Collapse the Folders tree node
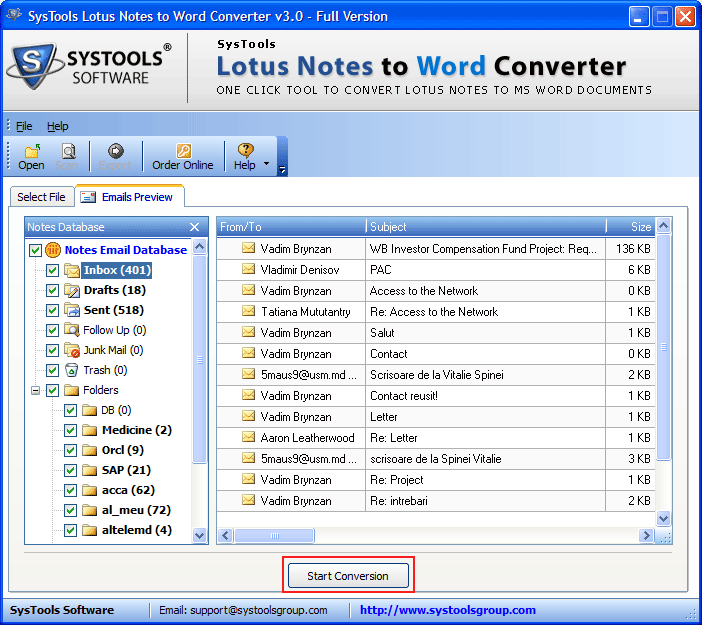The image size is (702, 625). coord(36,390)
